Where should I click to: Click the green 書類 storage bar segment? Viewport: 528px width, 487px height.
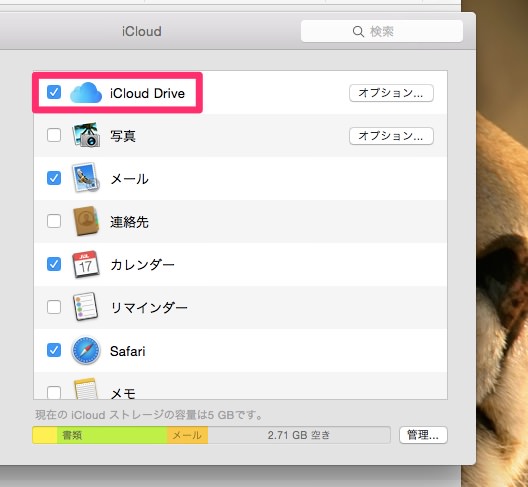112,435
